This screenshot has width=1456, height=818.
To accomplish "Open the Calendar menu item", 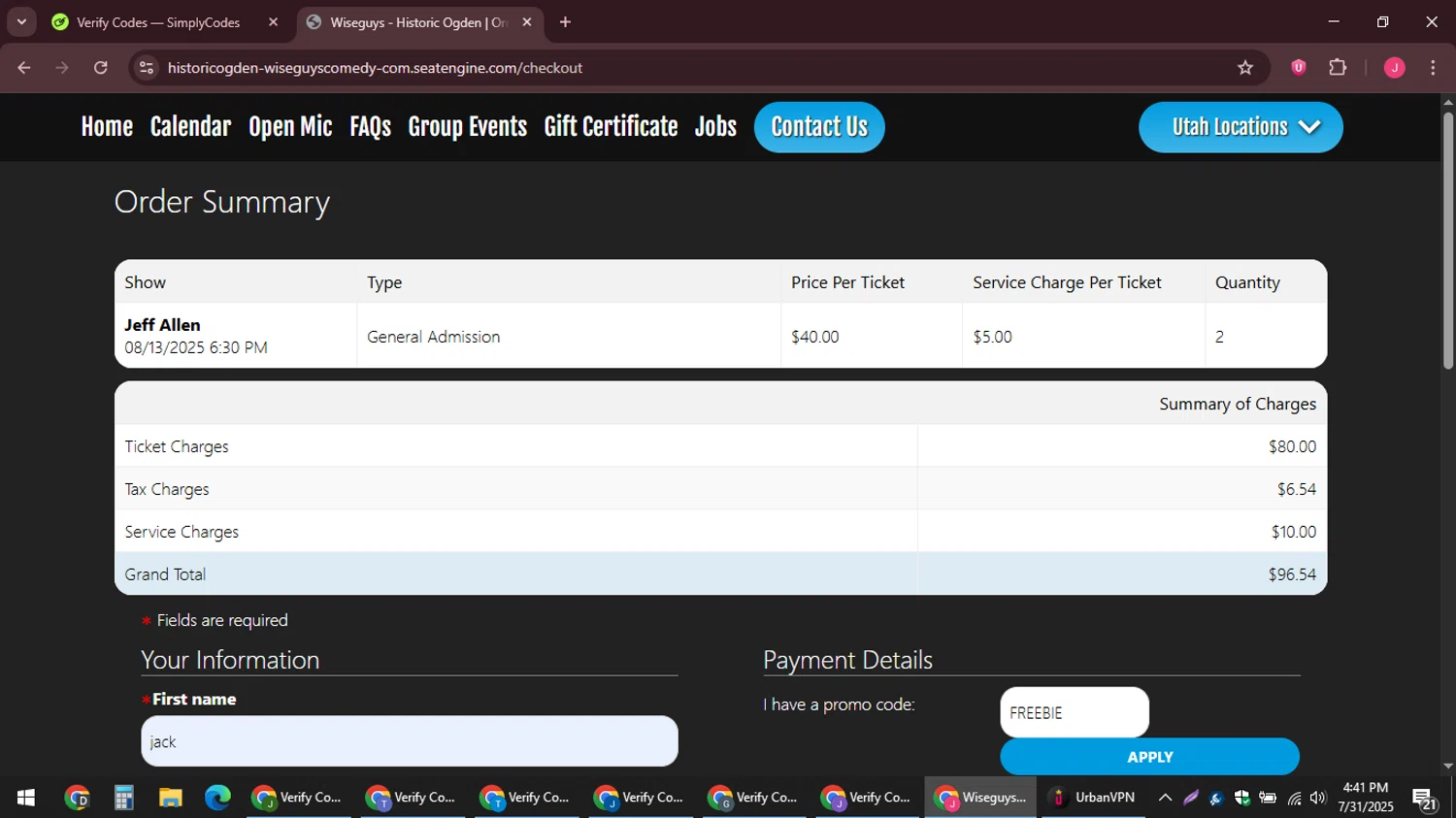I will tap(190, 127).
